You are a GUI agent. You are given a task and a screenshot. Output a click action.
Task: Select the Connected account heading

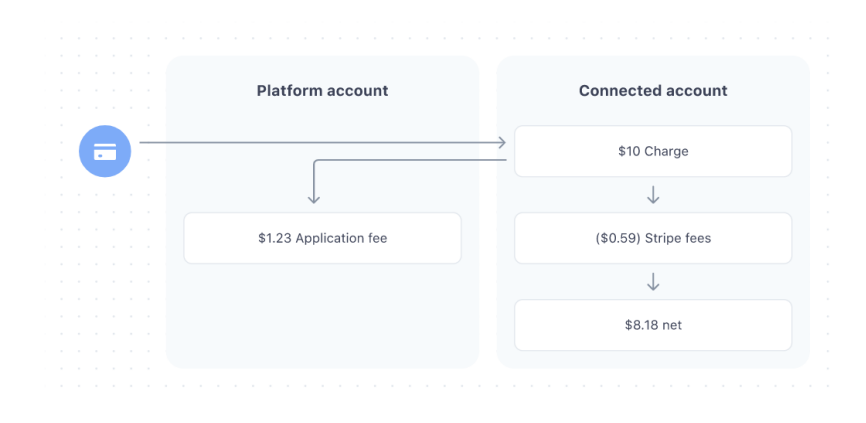[x=653, y=91]
